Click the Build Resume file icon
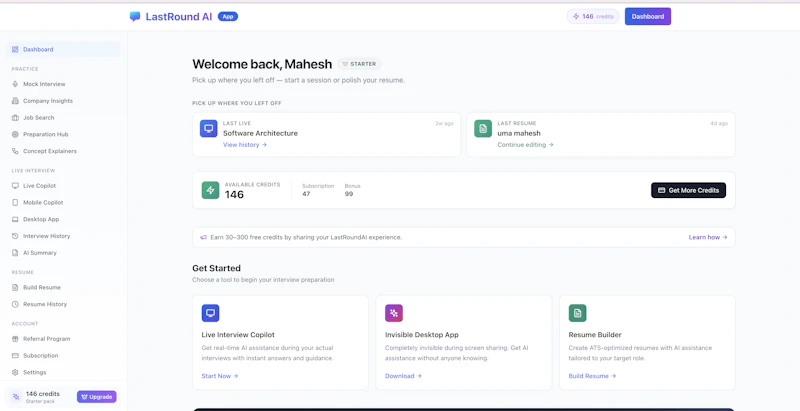This screenshot has height=411, width=800. [15, 288]
